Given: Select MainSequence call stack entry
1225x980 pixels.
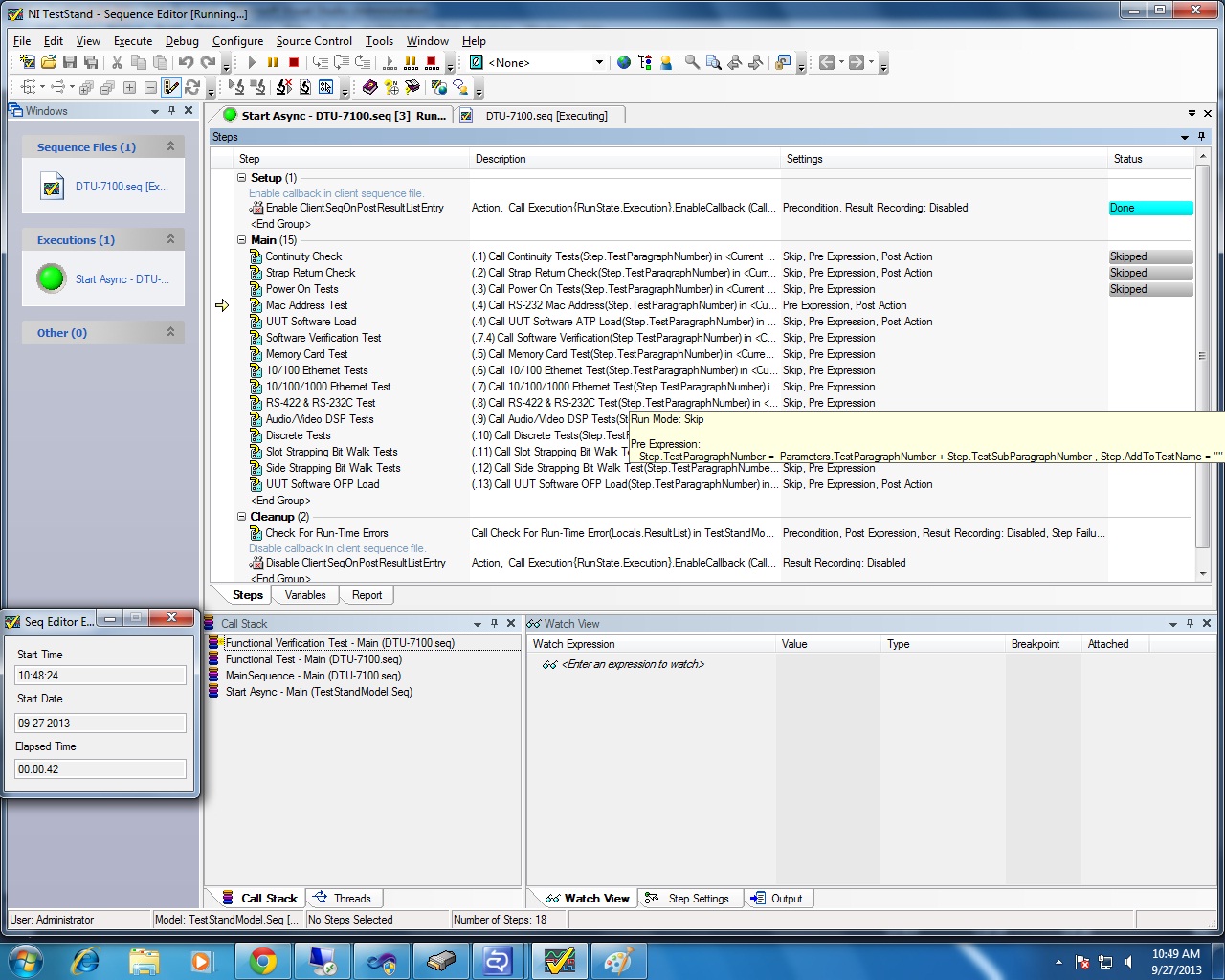Looking at the screenshot, I should pyautogui.click(x=313, y=676).
